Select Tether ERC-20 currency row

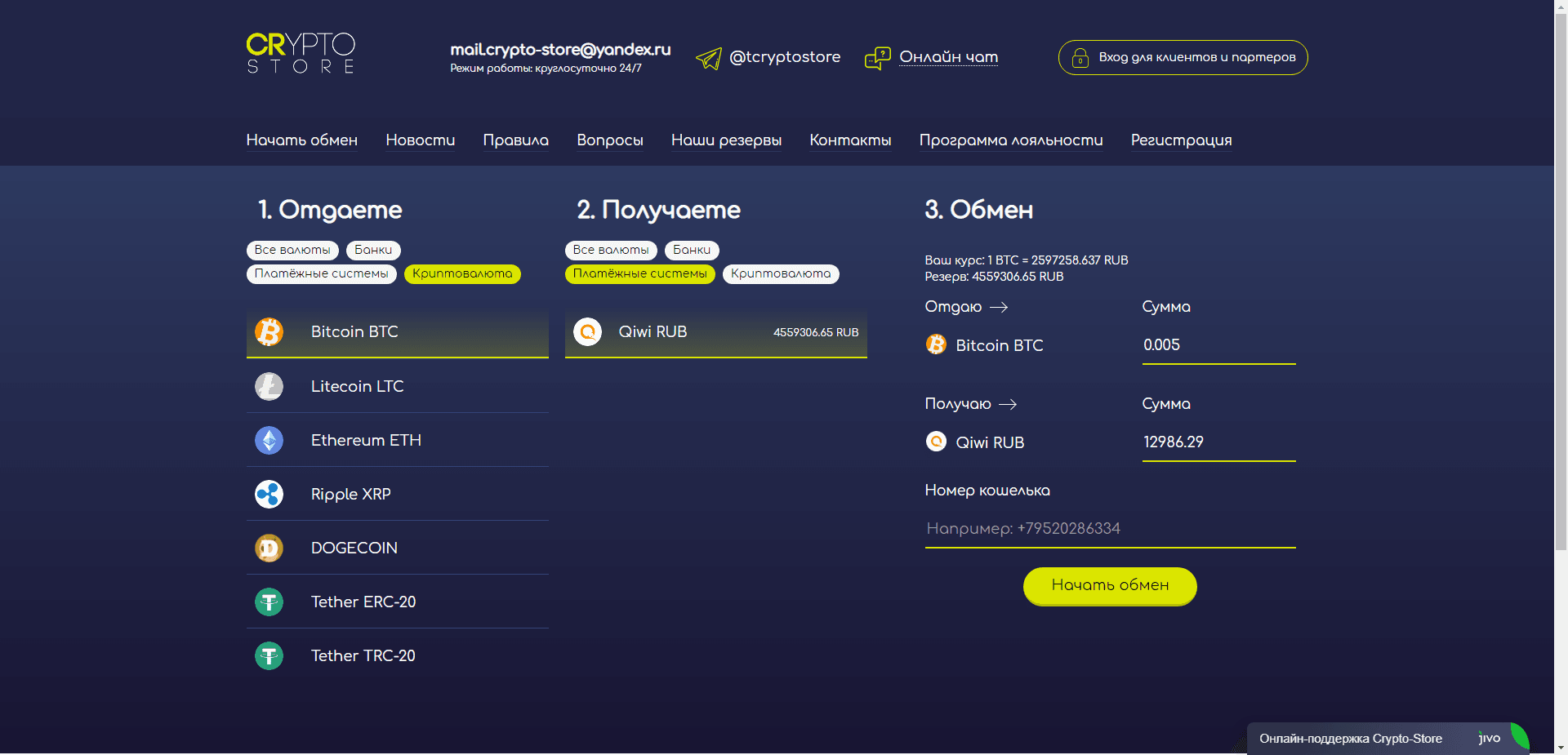(398, 602)
